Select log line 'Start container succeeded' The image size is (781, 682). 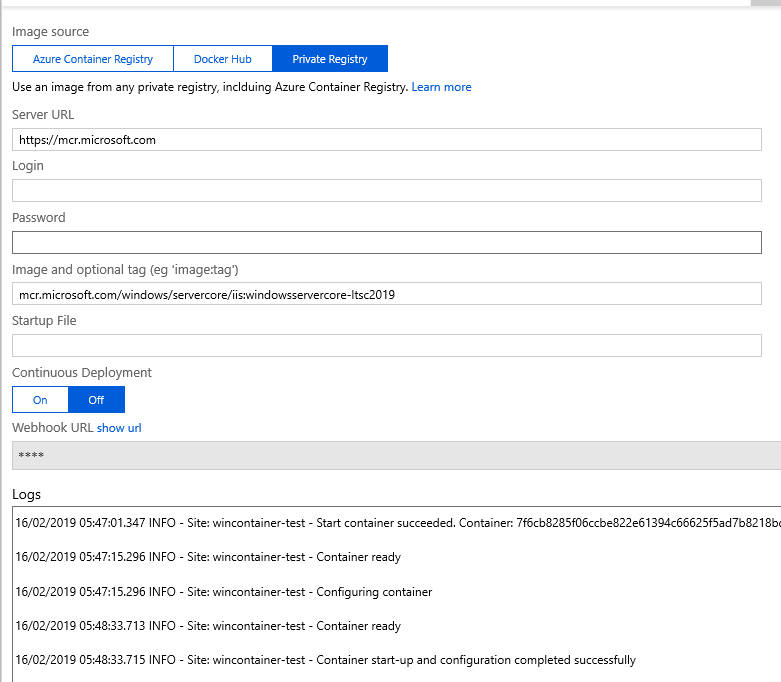pyautogui.click(x=398, y=523)
